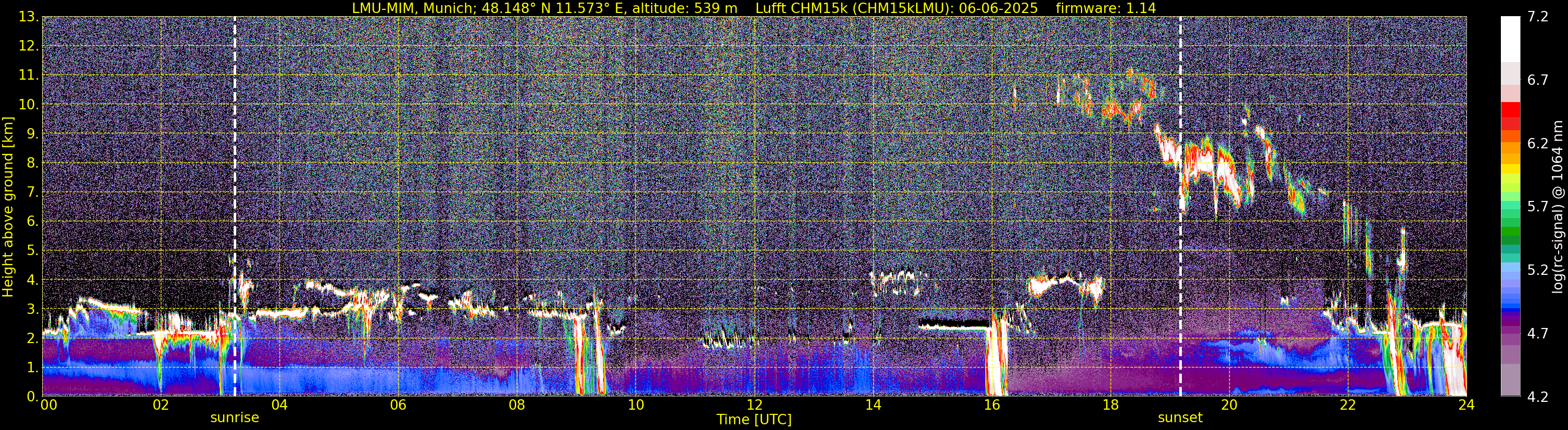Click the height axis tick label '11.'
Viewport: 1568px width, 430px height.
tap(28, 75)
